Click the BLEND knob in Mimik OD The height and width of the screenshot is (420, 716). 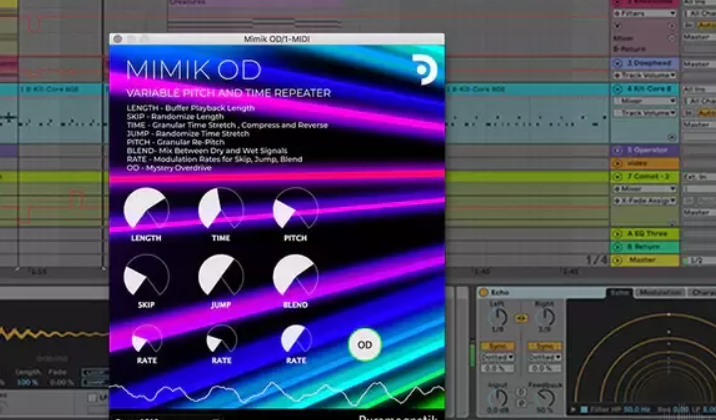tap(295, 275)
